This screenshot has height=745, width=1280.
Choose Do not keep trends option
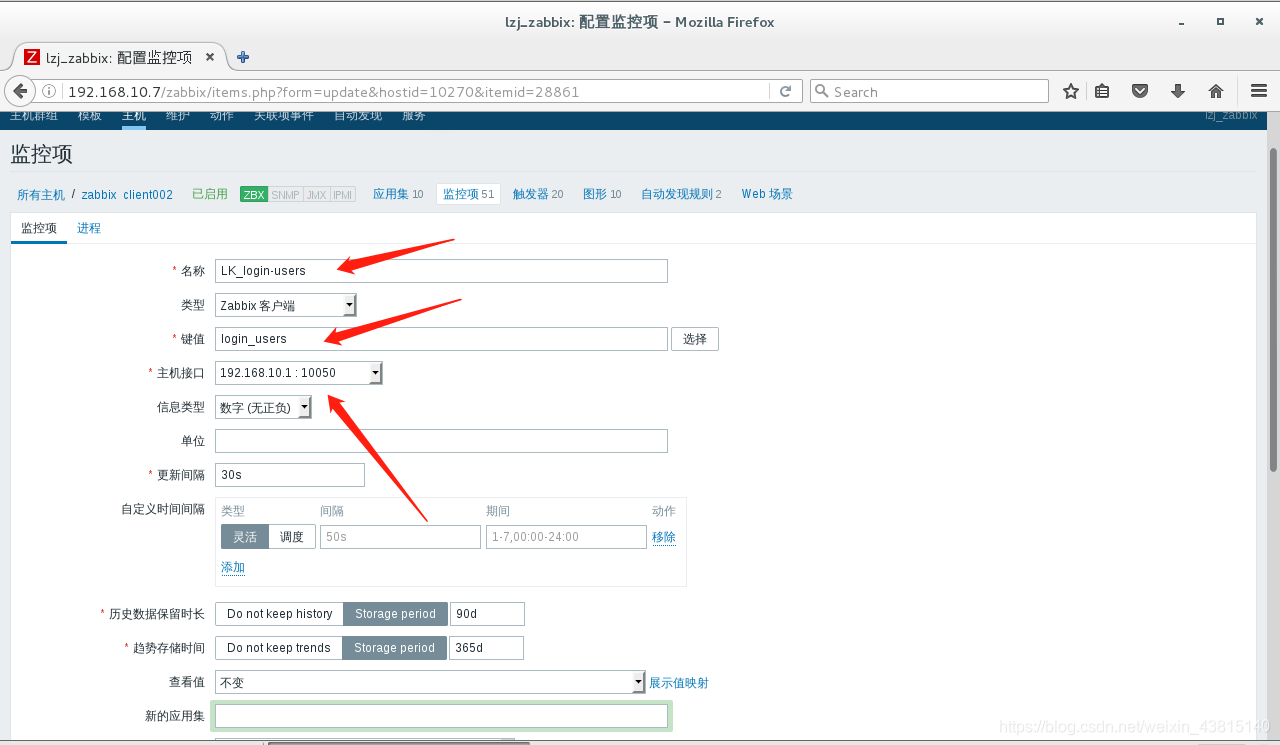click(x=279, y=648)
